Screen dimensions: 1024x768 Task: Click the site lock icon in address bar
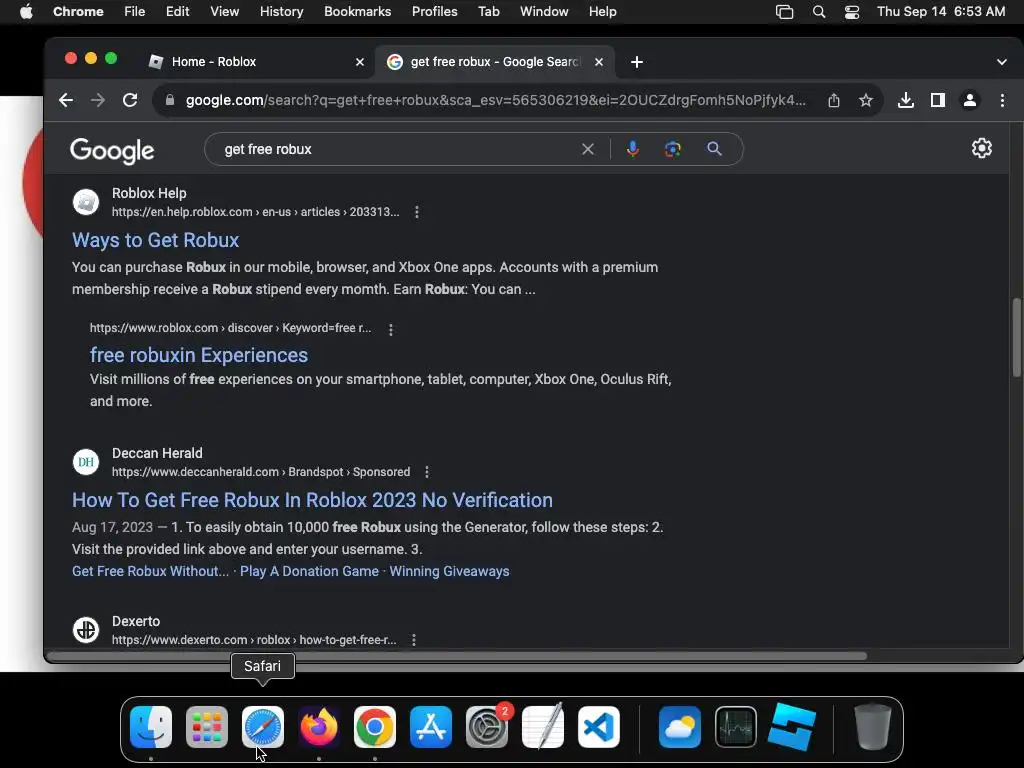point(170,100)
